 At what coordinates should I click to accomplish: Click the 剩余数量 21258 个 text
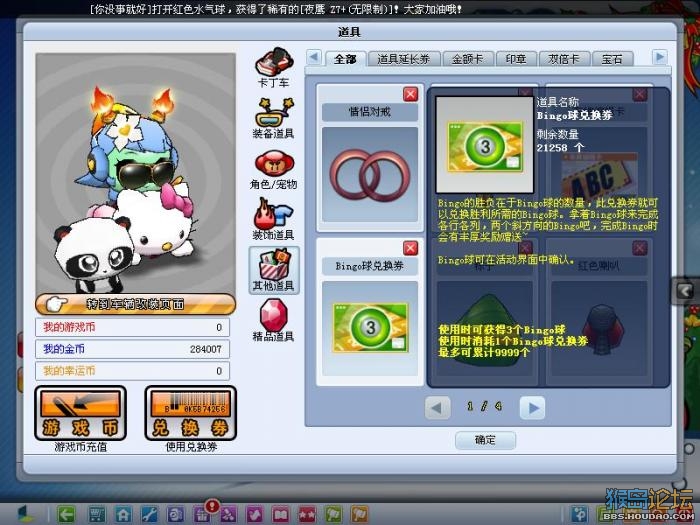[x=561, y=141]
